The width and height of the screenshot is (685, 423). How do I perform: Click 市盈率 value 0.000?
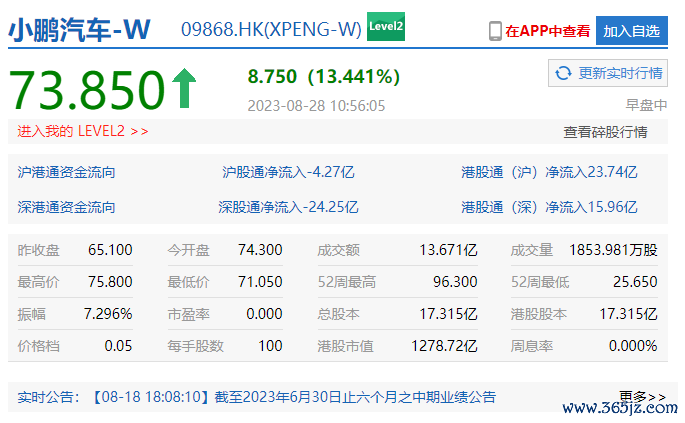click(x=264, y=314)
